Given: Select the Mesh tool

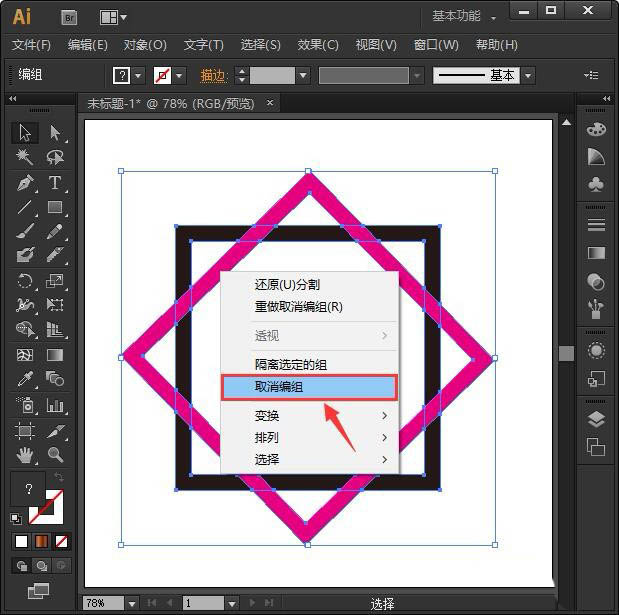Looking at the screenshot, I should 25,355.
